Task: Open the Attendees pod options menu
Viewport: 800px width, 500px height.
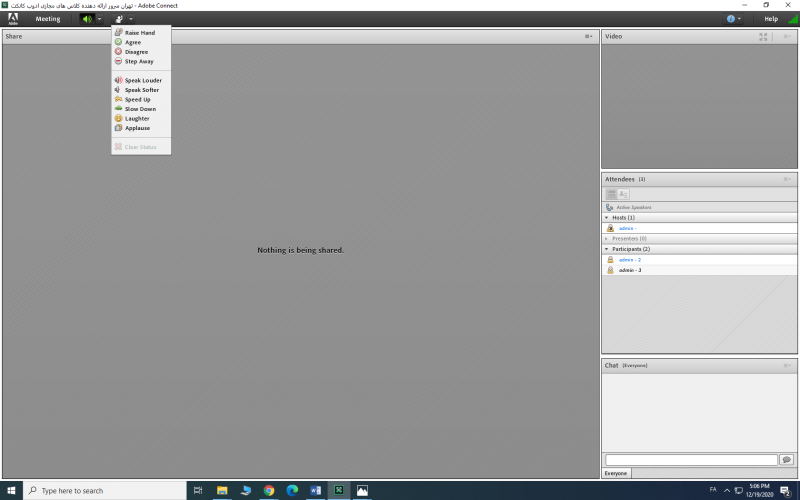Action: [x=787, y=179]
